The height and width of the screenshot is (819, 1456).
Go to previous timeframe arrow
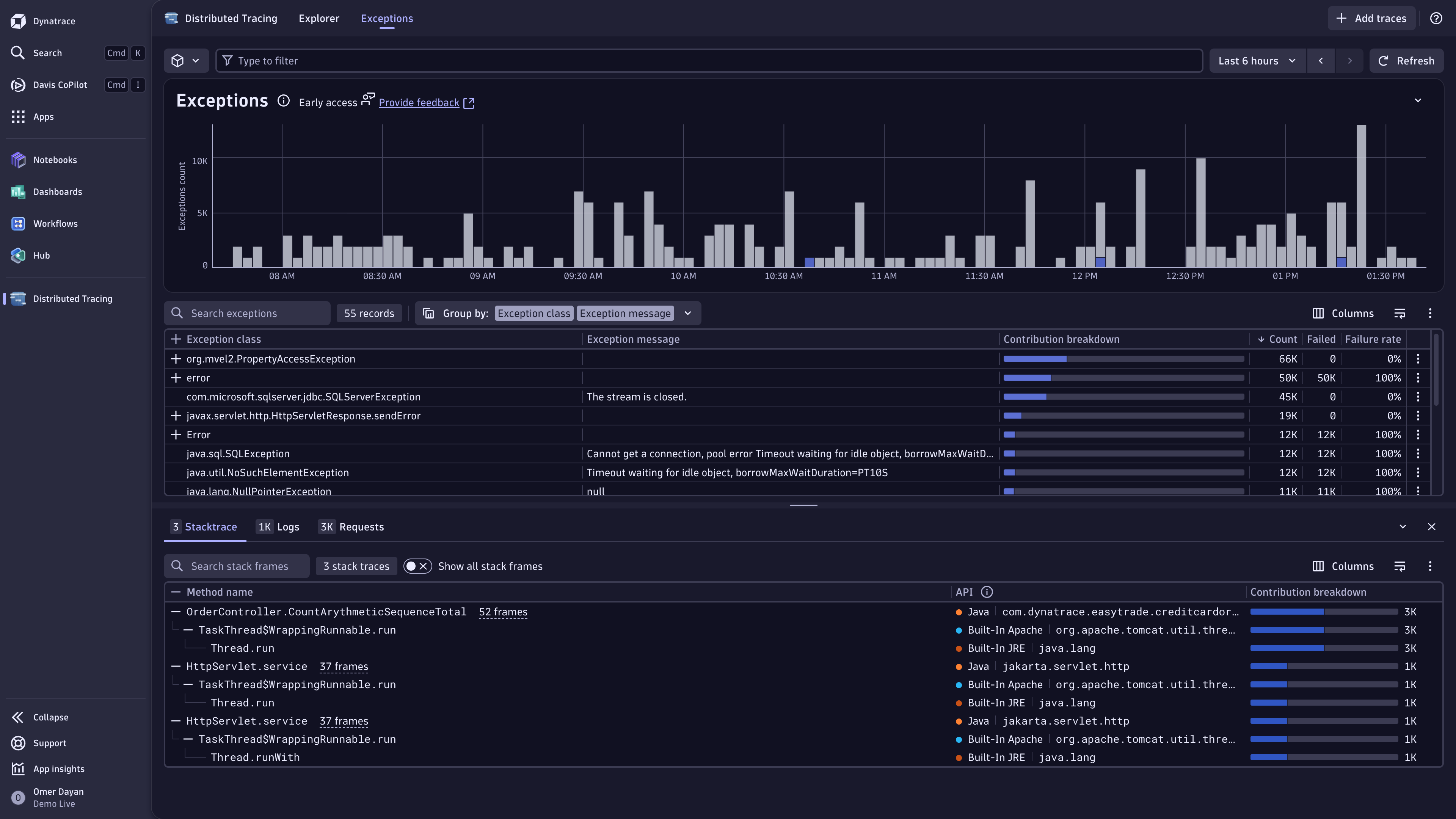click(1320, 61)
